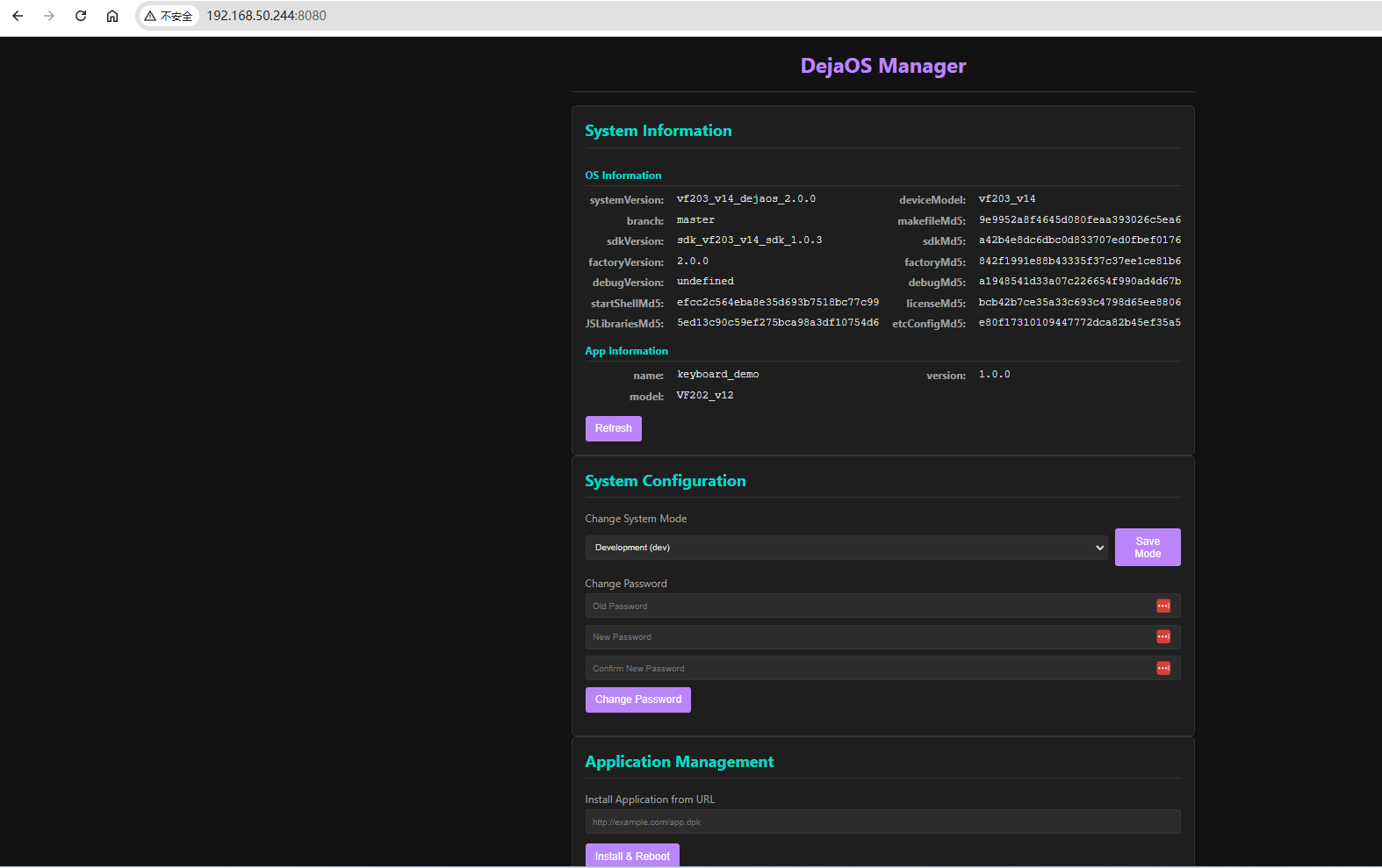Click the Install Application from URL label

[650, 800]
